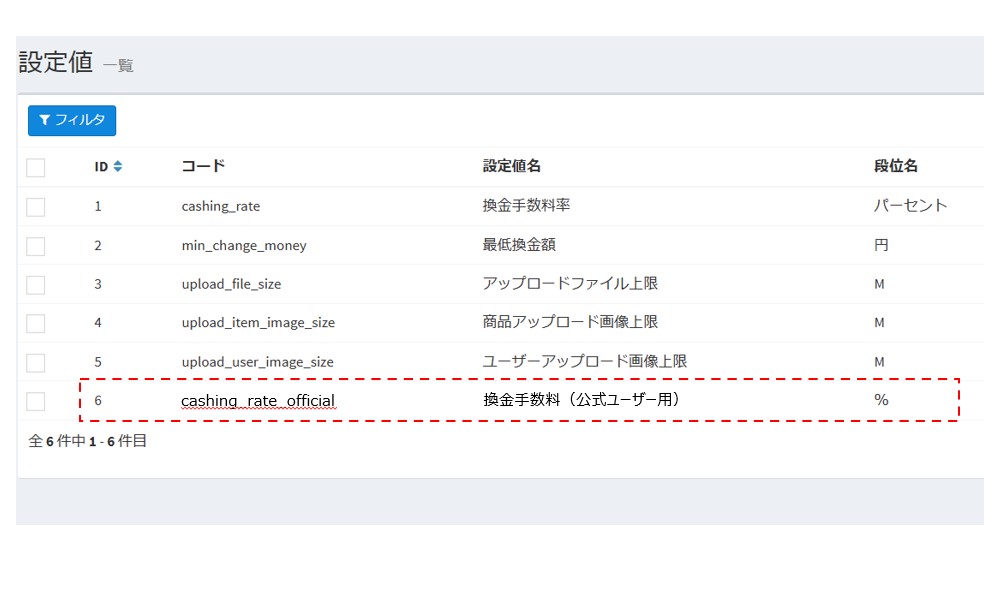Toggle the select-all checkbox in table header
The height and width of the screenshot is (602, 984).
click(36, 167)
